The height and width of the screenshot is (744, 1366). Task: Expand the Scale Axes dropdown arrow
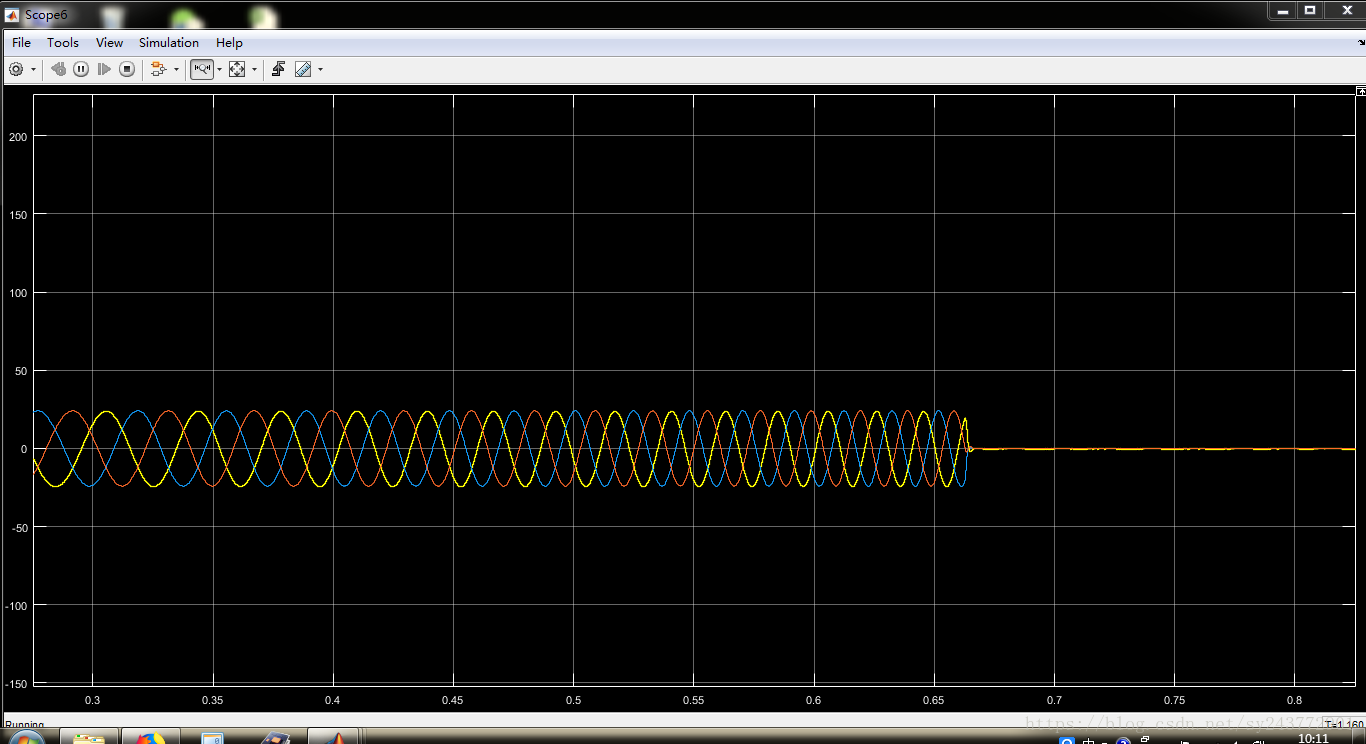pyautogui.click(x=254, y=69)
